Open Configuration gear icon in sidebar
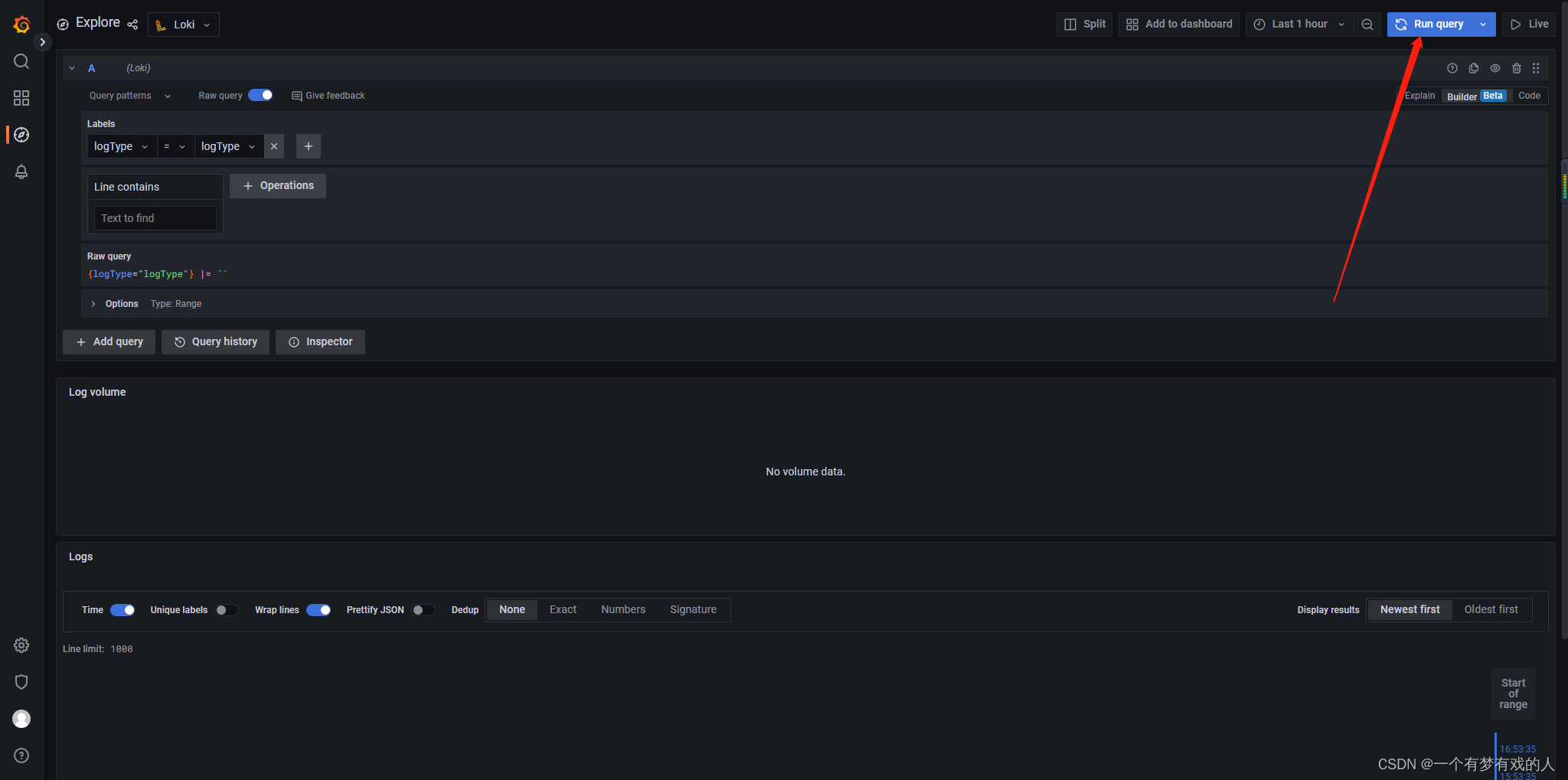Image resolution: width=1568 pixels, height=780 pixels. (x=21, y=645)
